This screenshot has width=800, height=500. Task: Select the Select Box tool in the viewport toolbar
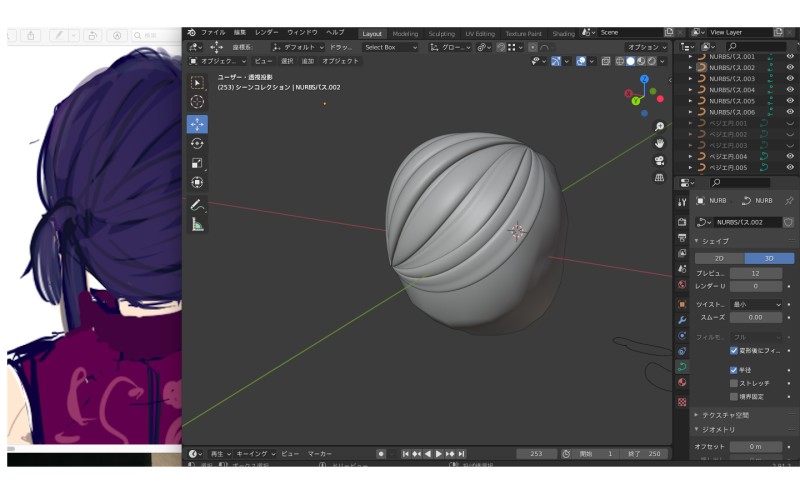[197, 83]
